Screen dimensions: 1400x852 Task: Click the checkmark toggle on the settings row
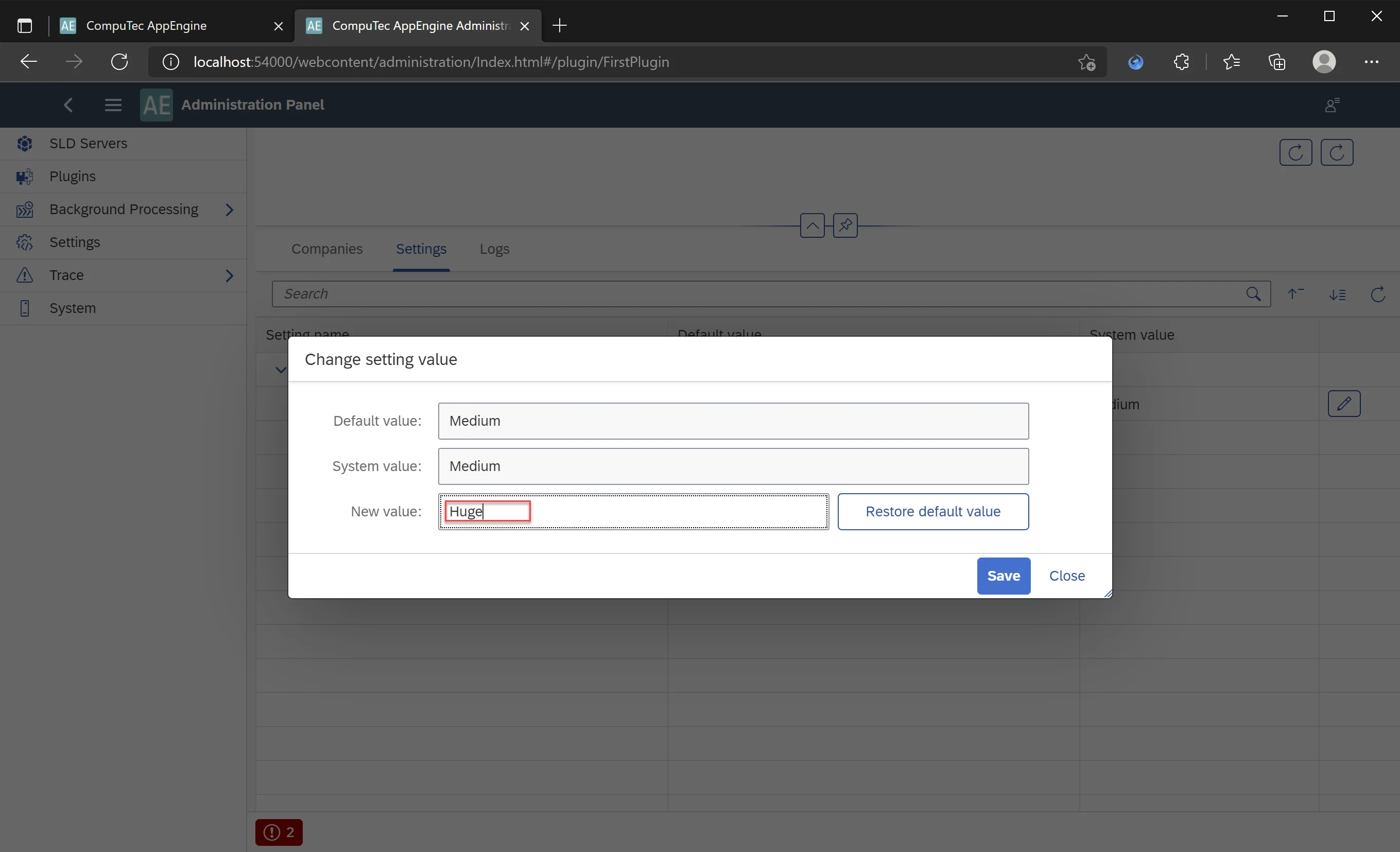[281, 369]
